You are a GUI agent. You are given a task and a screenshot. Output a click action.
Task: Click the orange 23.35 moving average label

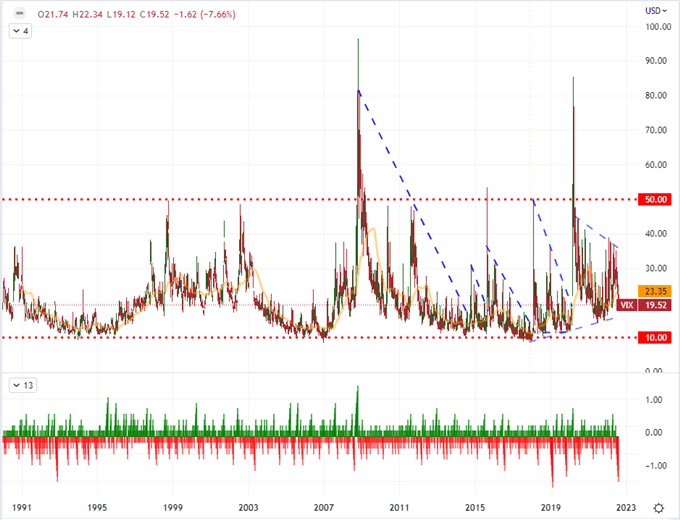[655, 291]
